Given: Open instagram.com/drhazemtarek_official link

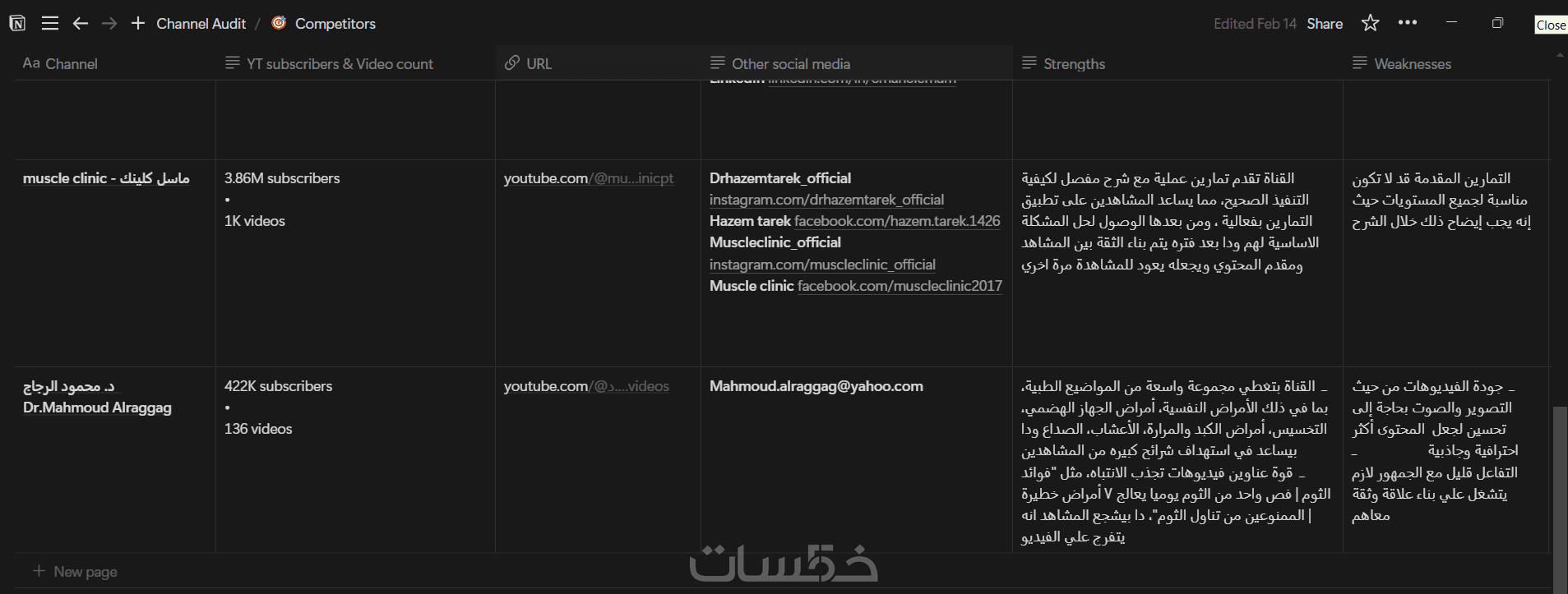Looking at the screenshot, I should pos(826,200).
